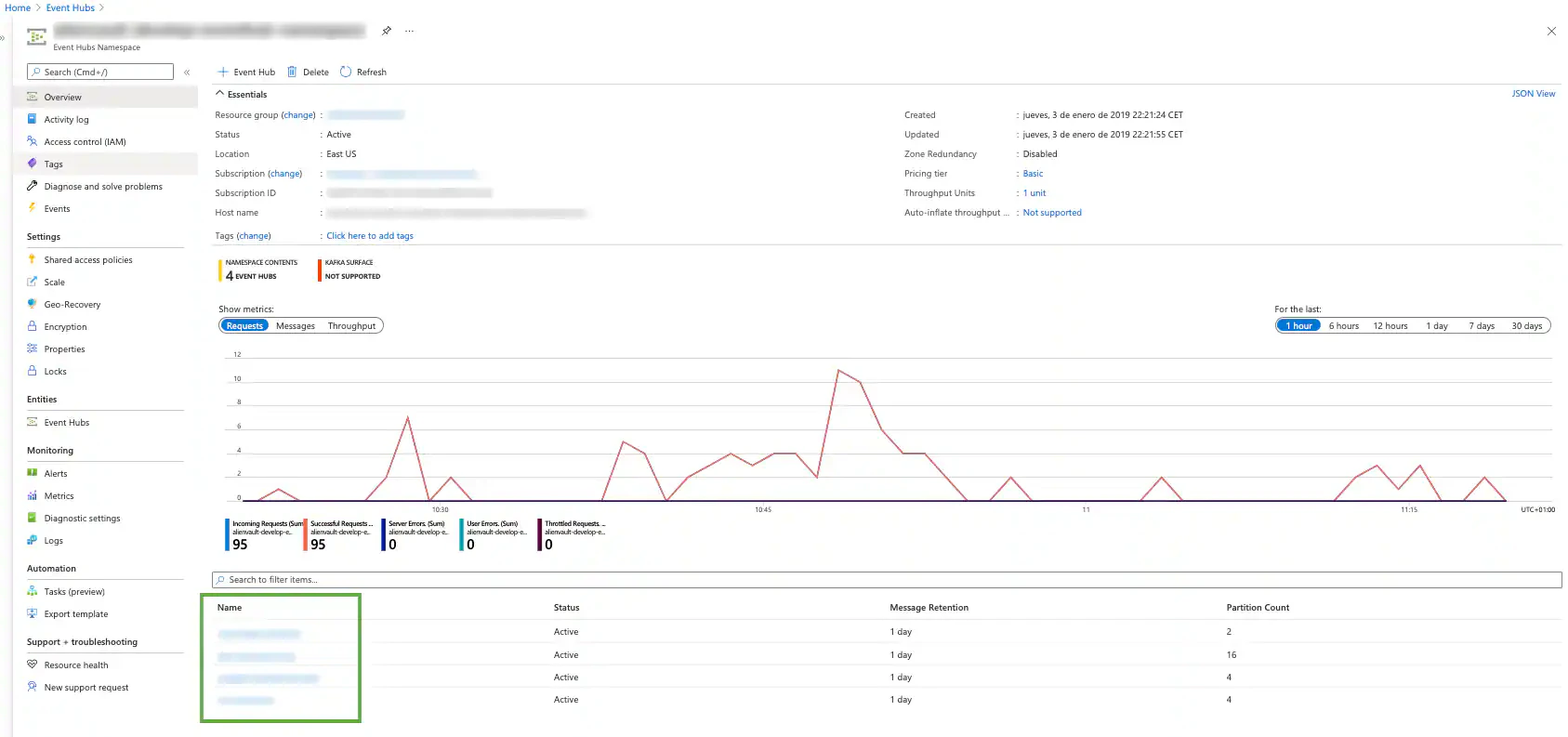Open Geo-Recovery settings

(x=72, y=305)
